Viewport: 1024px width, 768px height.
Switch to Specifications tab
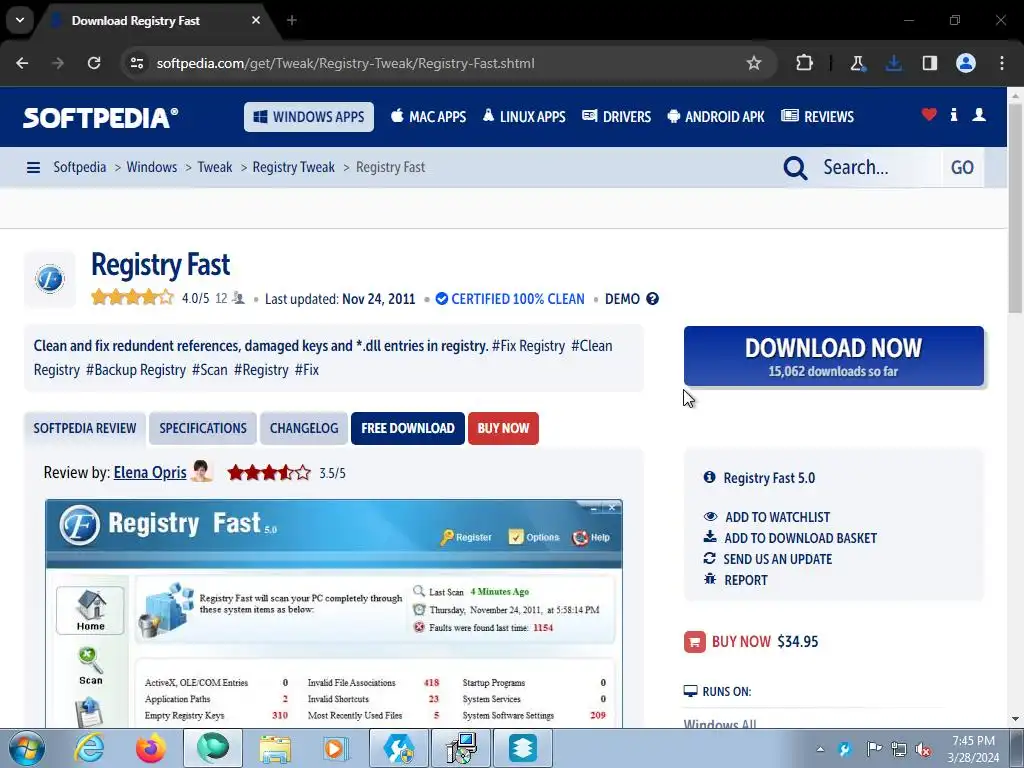click(x=203, y=428)
